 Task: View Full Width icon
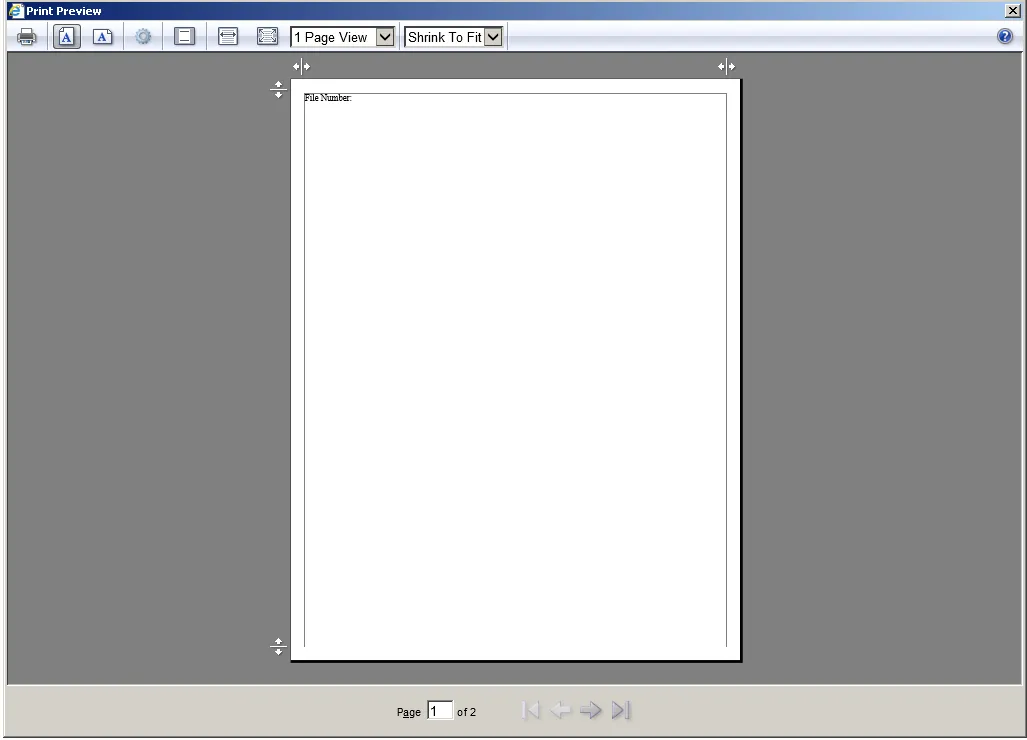pyautogui.click(x=227, y=37)
